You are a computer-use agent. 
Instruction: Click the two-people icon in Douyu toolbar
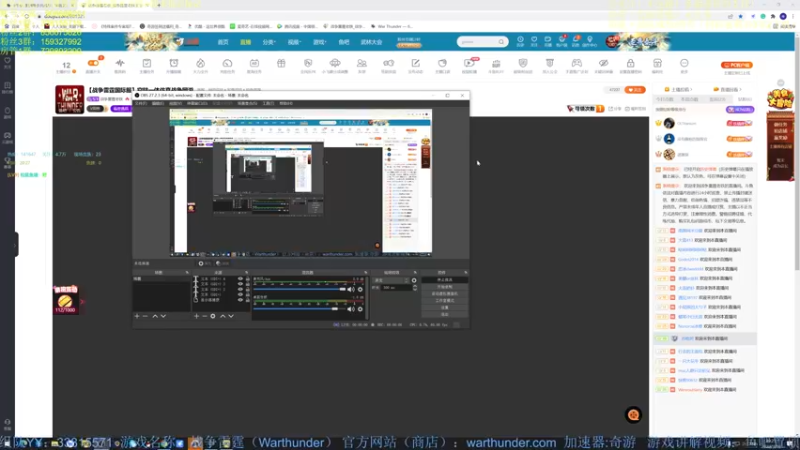(x=362, y=63)
